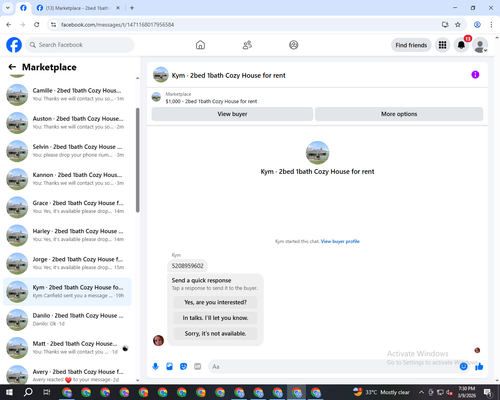500x400 pixels.
Task: Click the attach photo icon
Action: pos(169,367)
